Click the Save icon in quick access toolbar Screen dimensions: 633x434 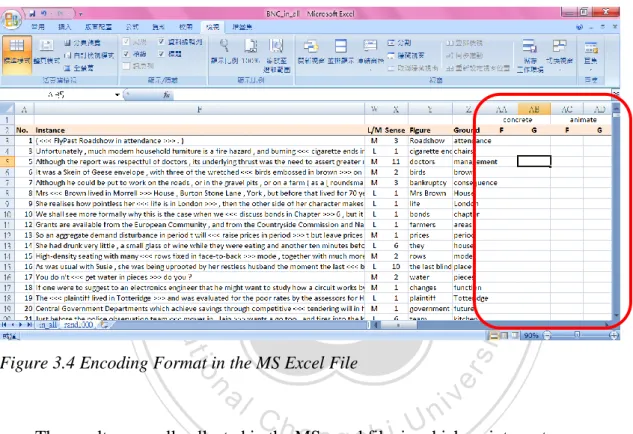32,14
